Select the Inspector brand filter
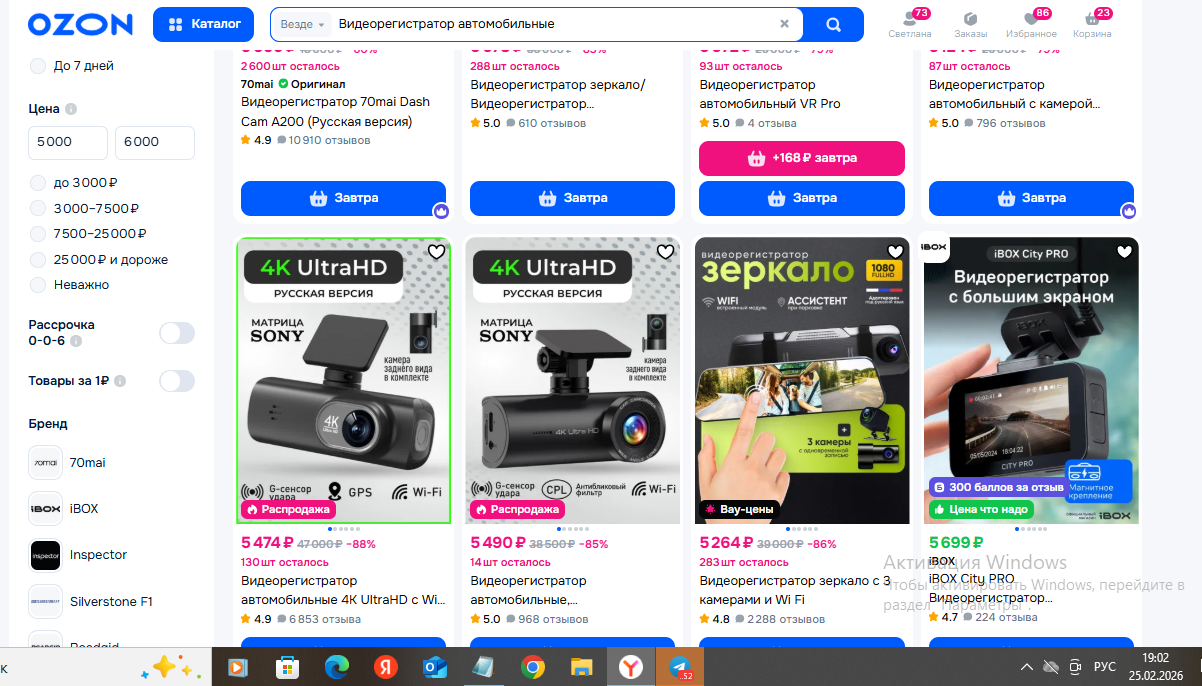 (x=78, y=555)
